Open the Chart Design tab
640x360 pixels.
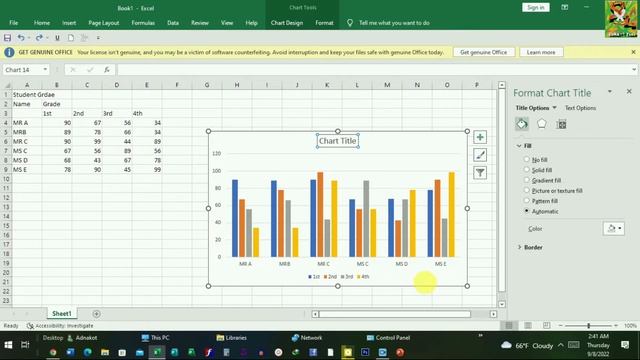tap(287, 23)
